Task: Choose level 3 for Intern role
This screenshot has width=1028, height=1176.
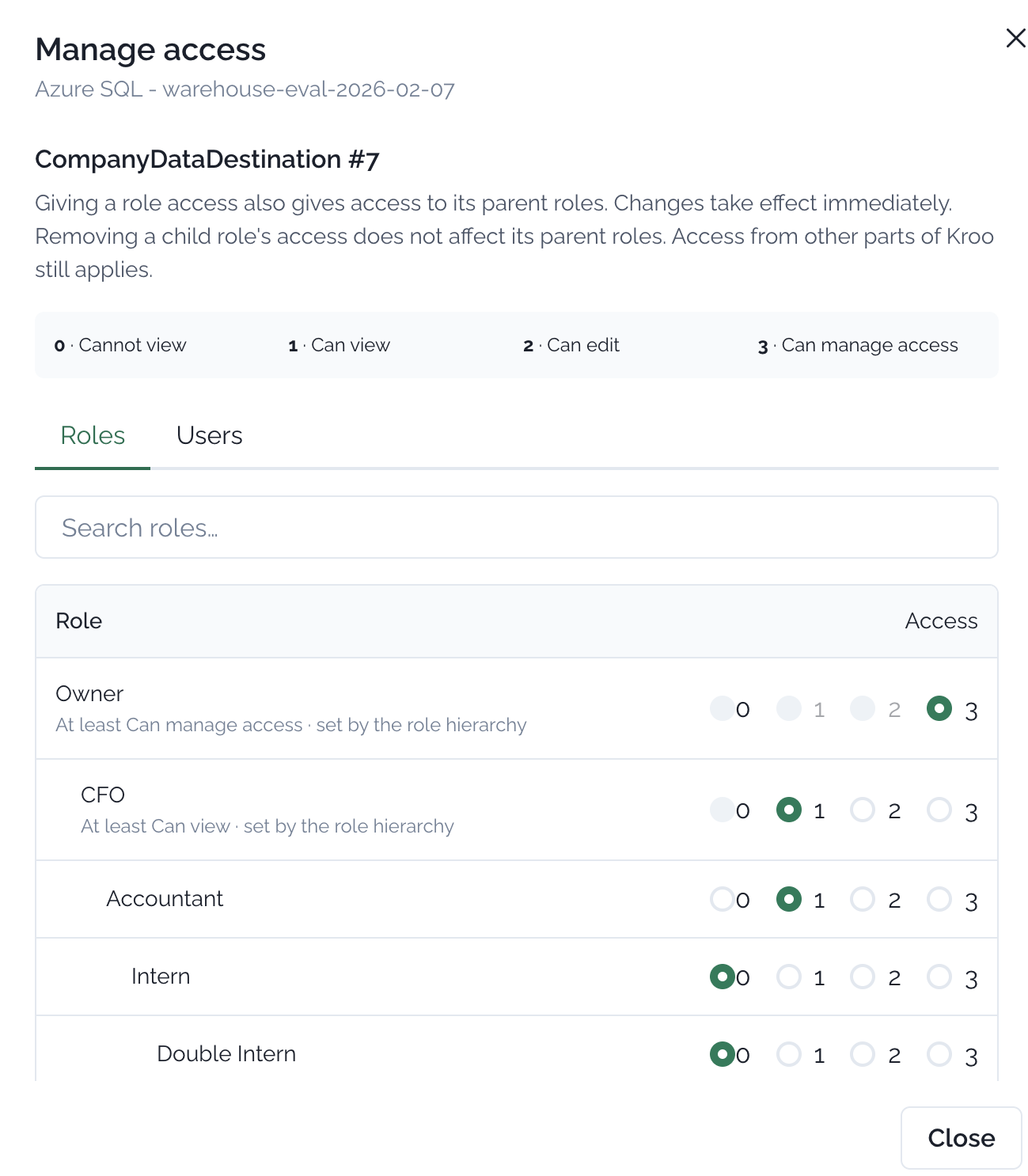Action: pyautogui.click(x=939, y=977)
